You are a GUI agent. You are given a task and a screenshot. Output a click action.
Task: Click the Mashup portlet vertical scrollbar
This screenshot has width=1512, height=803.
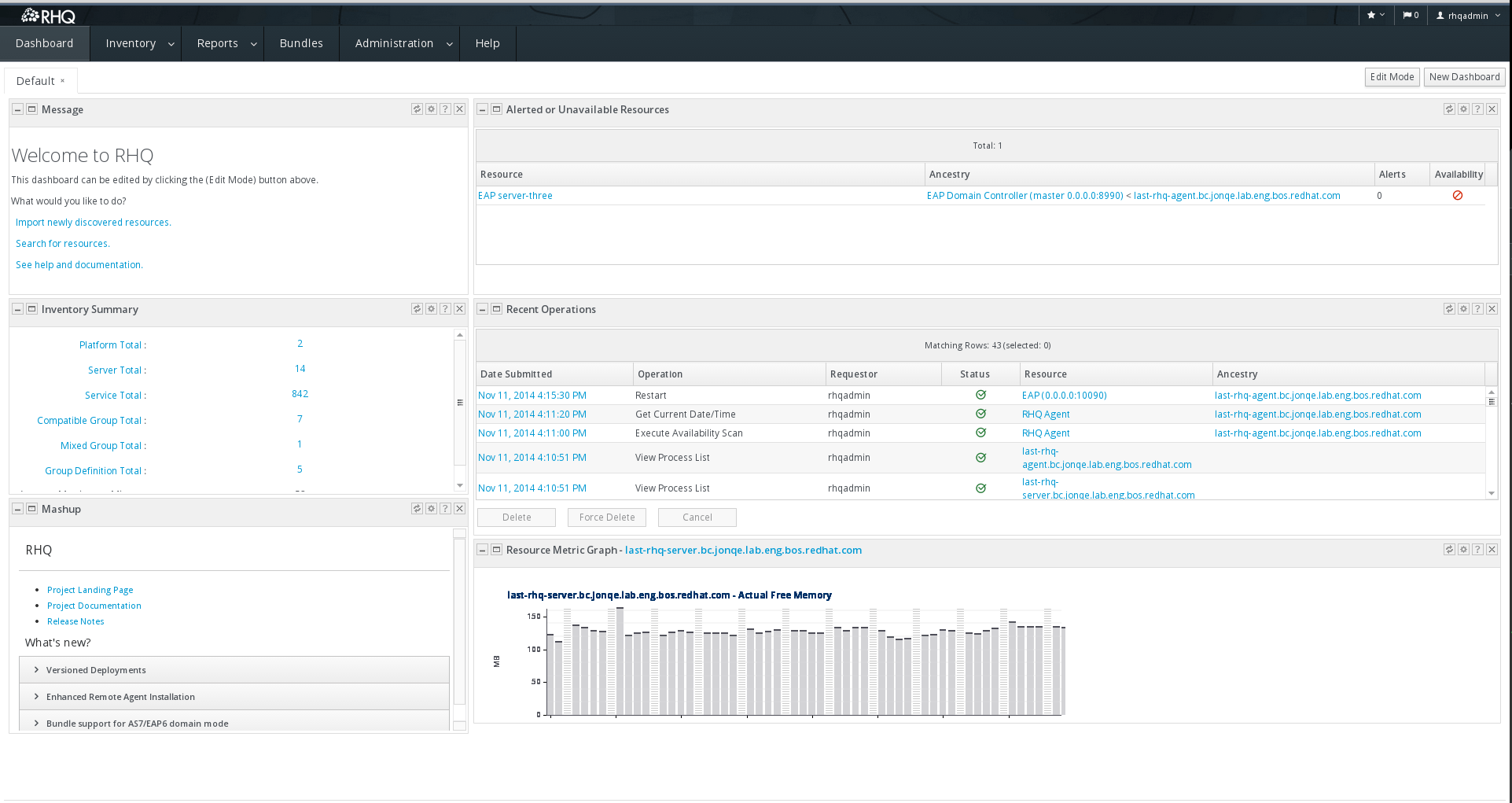[x=460, y=630]
